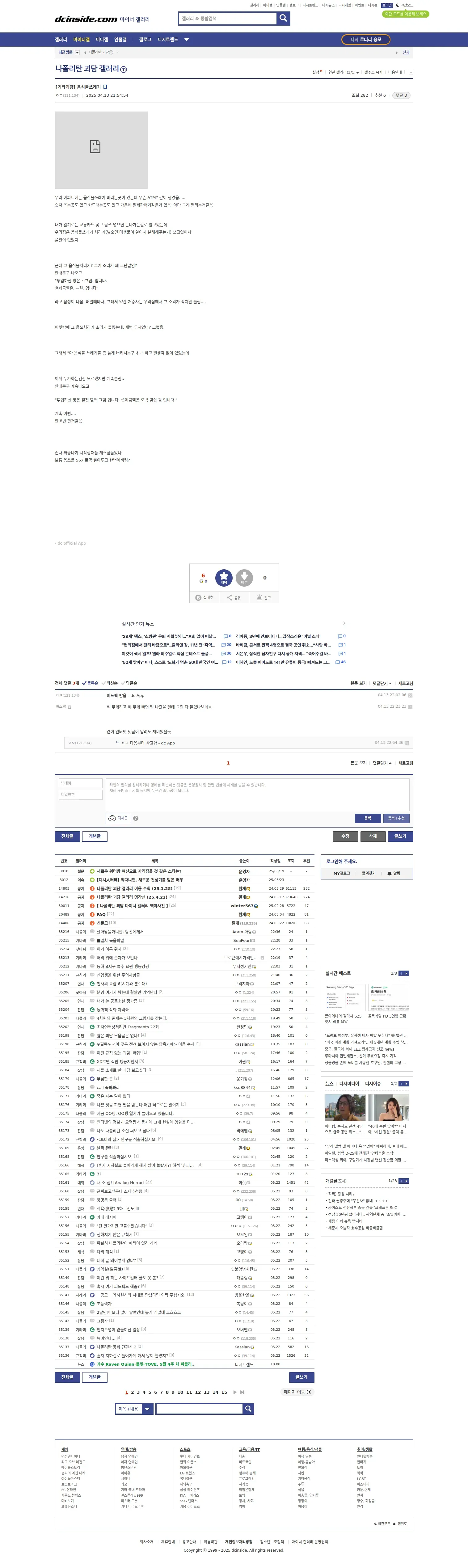468x1568 pixels.
Task: Click right arrow in 최근 방문 bar
Action: pos(396,52)
